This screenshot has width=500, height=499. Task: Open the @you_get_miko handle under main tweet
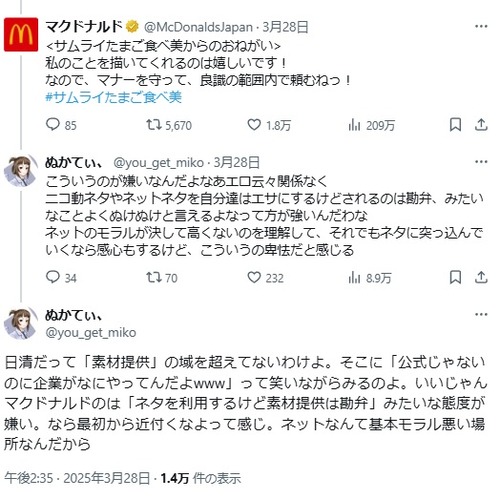(91, 333)
